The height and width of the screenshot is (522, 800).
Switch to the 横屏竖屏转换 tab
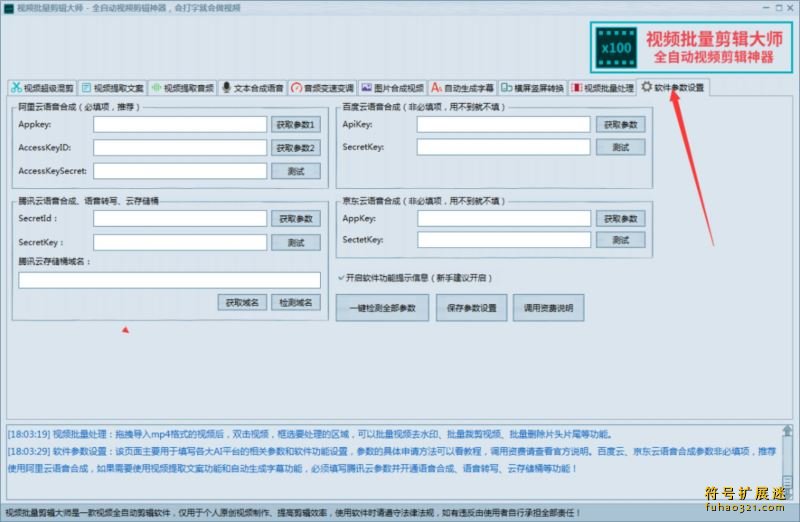(532, 88)
